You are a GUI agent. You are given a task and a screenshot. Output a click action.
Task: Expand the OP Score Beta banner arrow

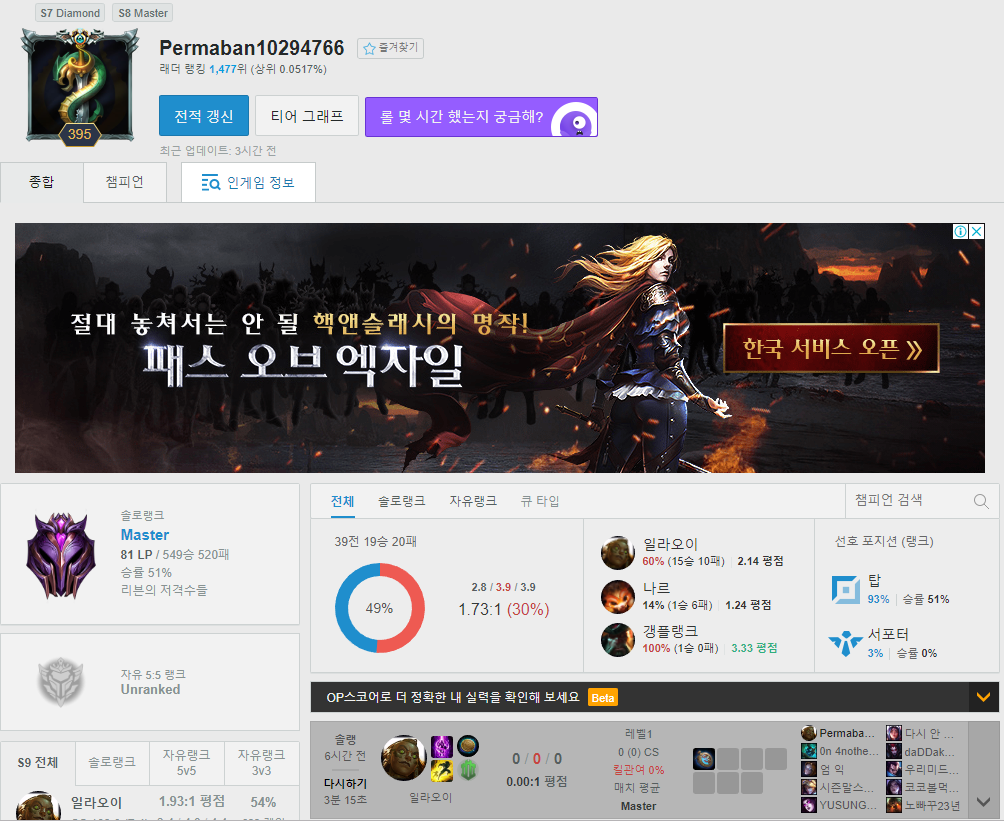pos(983,697)
